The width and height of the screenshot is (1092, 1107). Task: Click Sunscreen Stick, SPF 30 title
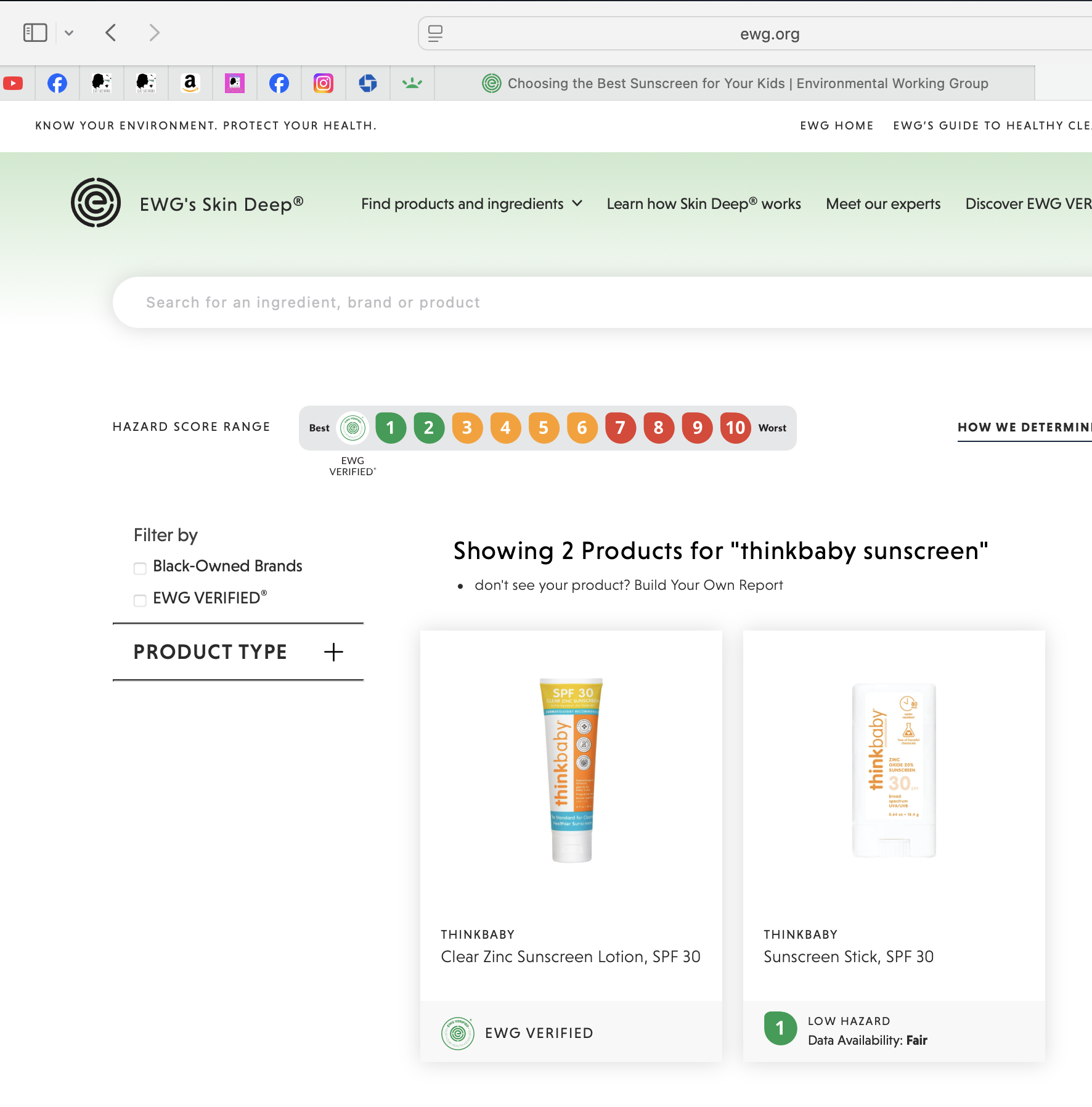849,957
